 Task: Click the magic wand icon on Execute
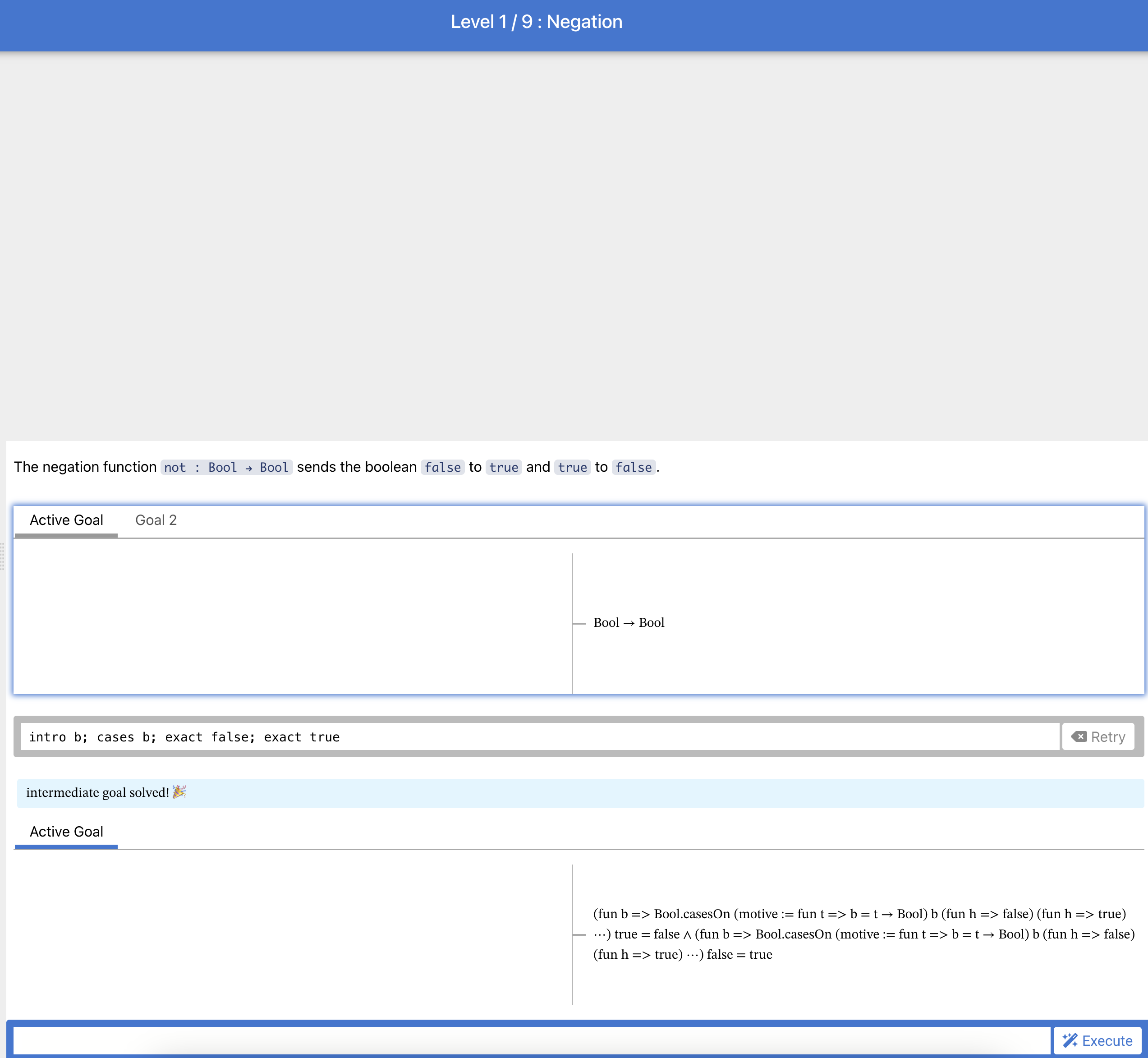point(1070,1040)
